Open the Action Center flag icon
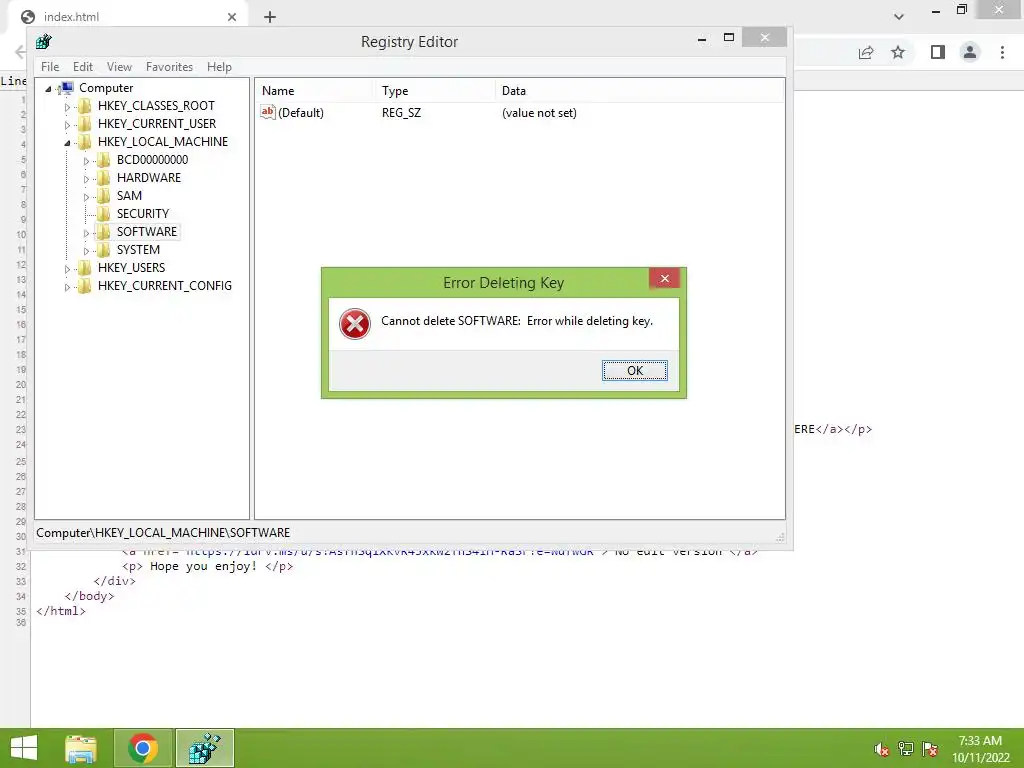1024x768 pixels. [x=930, y=749]
